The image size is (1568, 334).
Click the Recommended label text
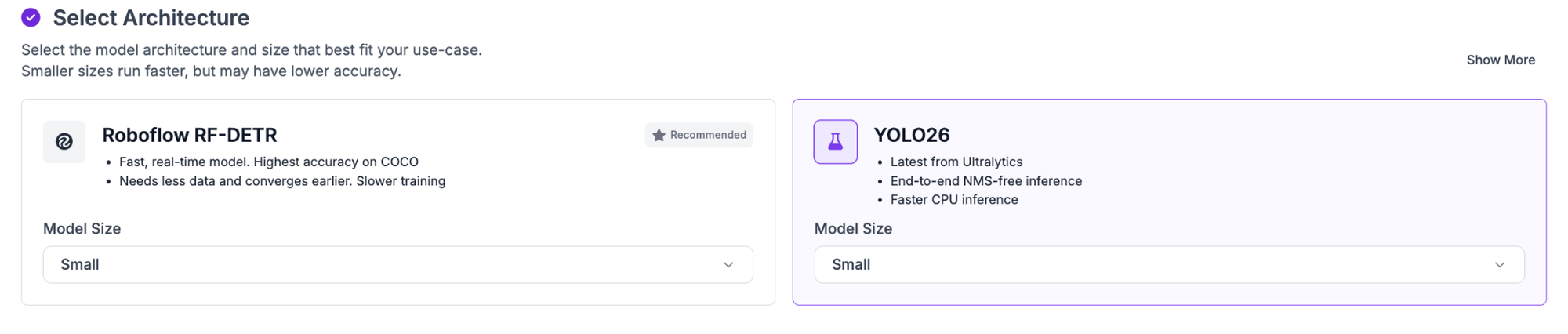(708, 135)
